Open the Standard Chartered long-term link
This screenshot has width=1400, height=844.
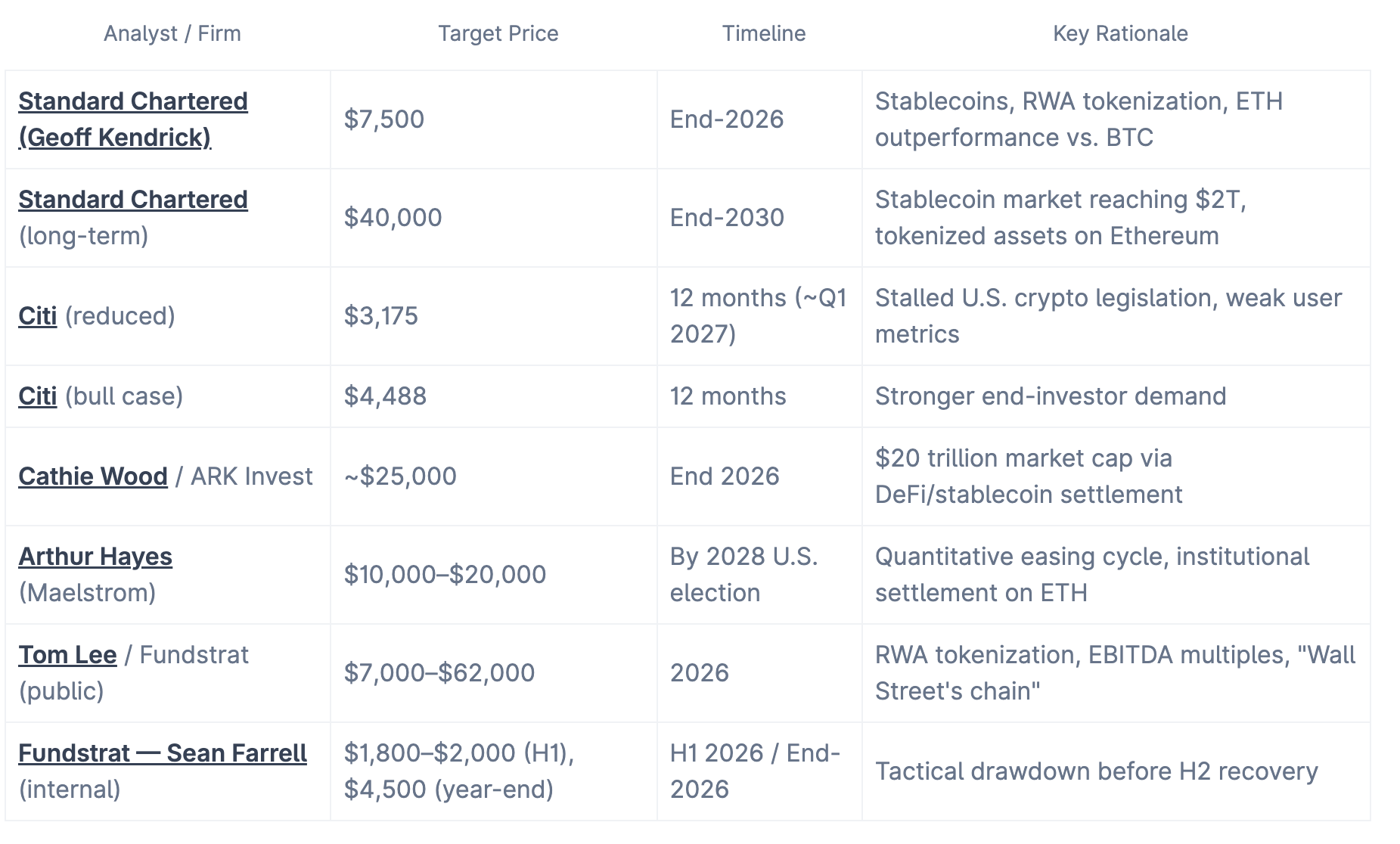tap(133, 199)
